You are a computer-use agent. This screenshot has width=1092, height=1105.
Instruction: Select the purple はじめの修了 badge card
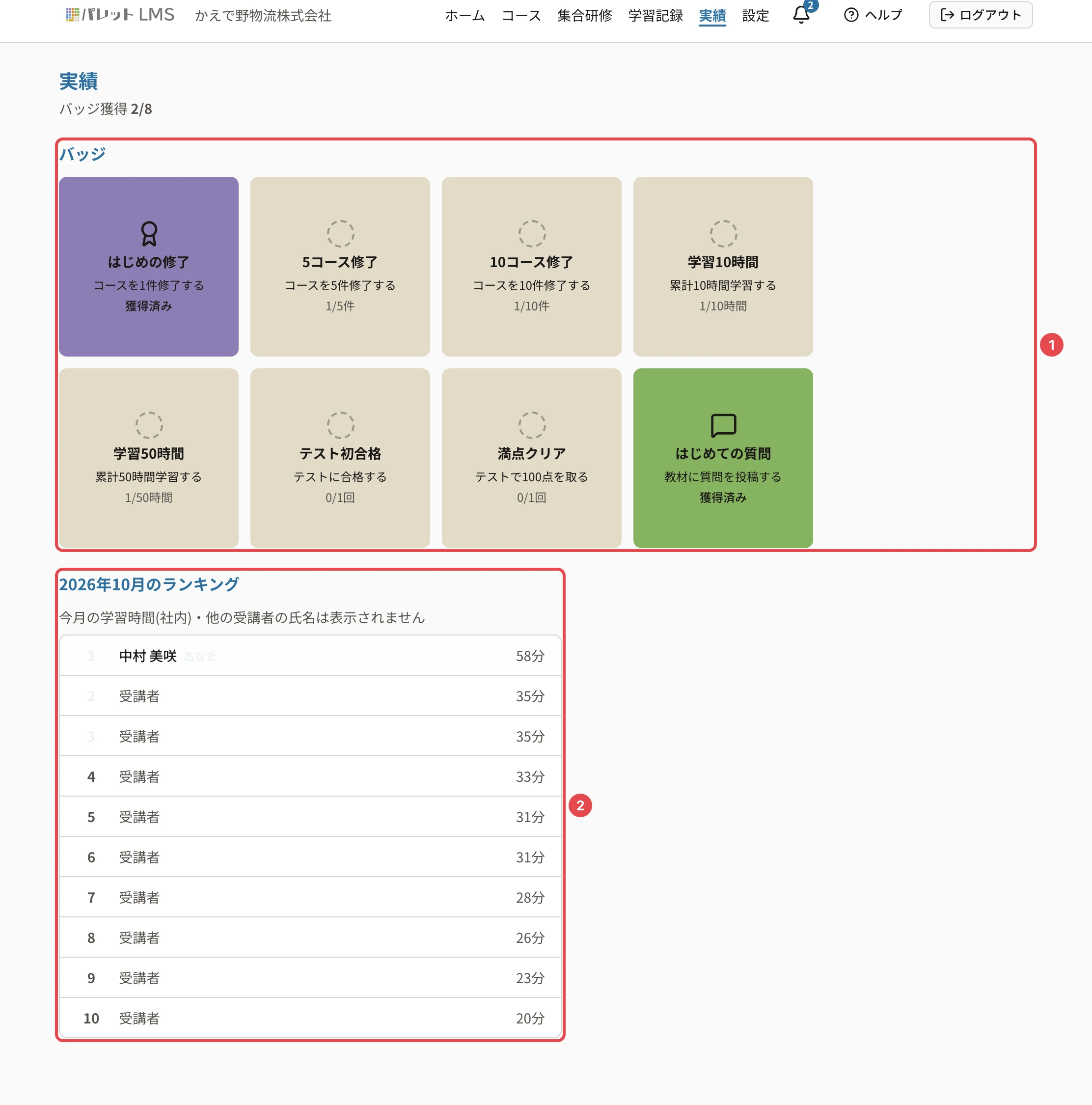click(149, 267)
